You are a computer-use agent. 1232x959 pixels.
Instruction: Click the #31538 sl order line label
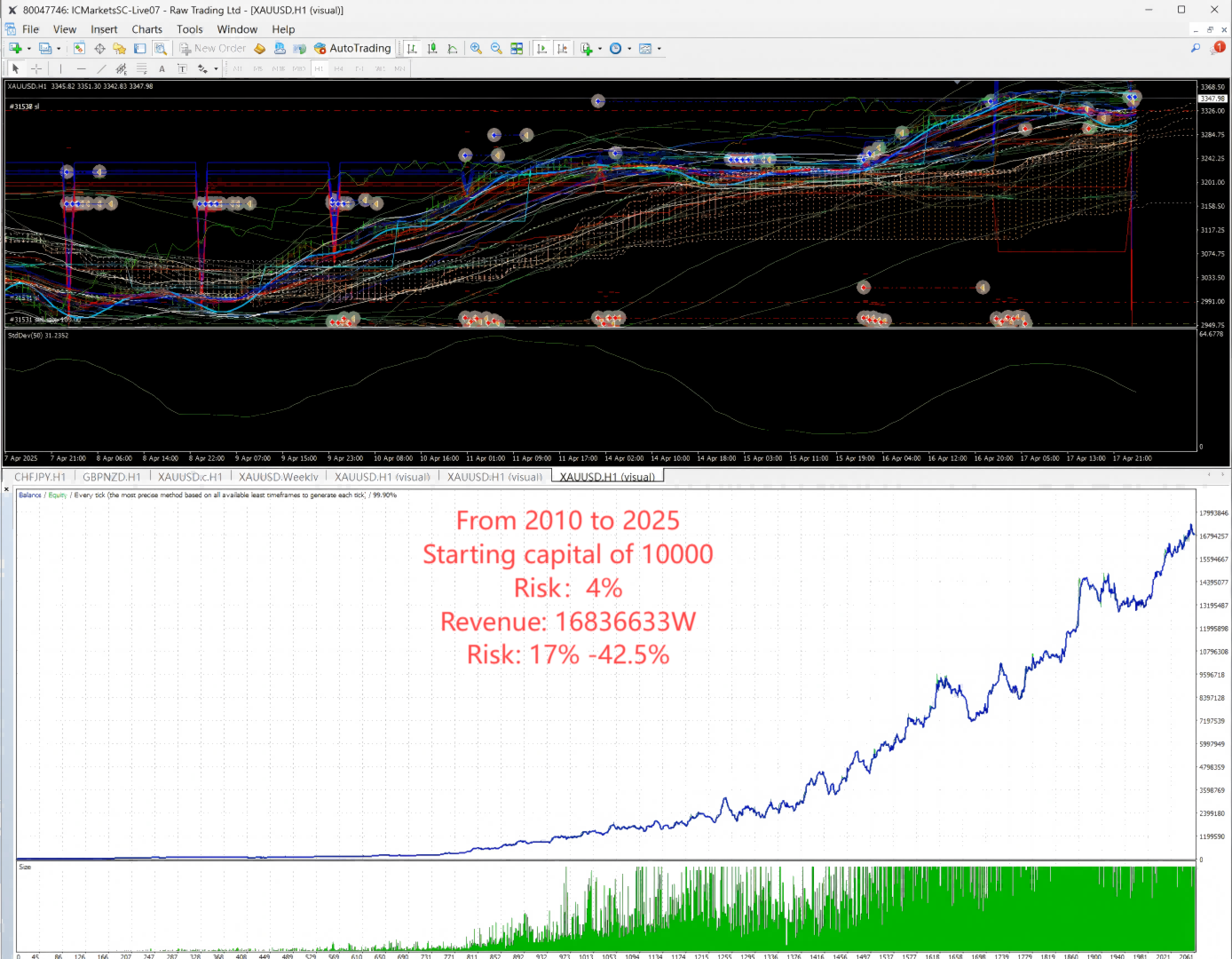click(x=24, y=107)
